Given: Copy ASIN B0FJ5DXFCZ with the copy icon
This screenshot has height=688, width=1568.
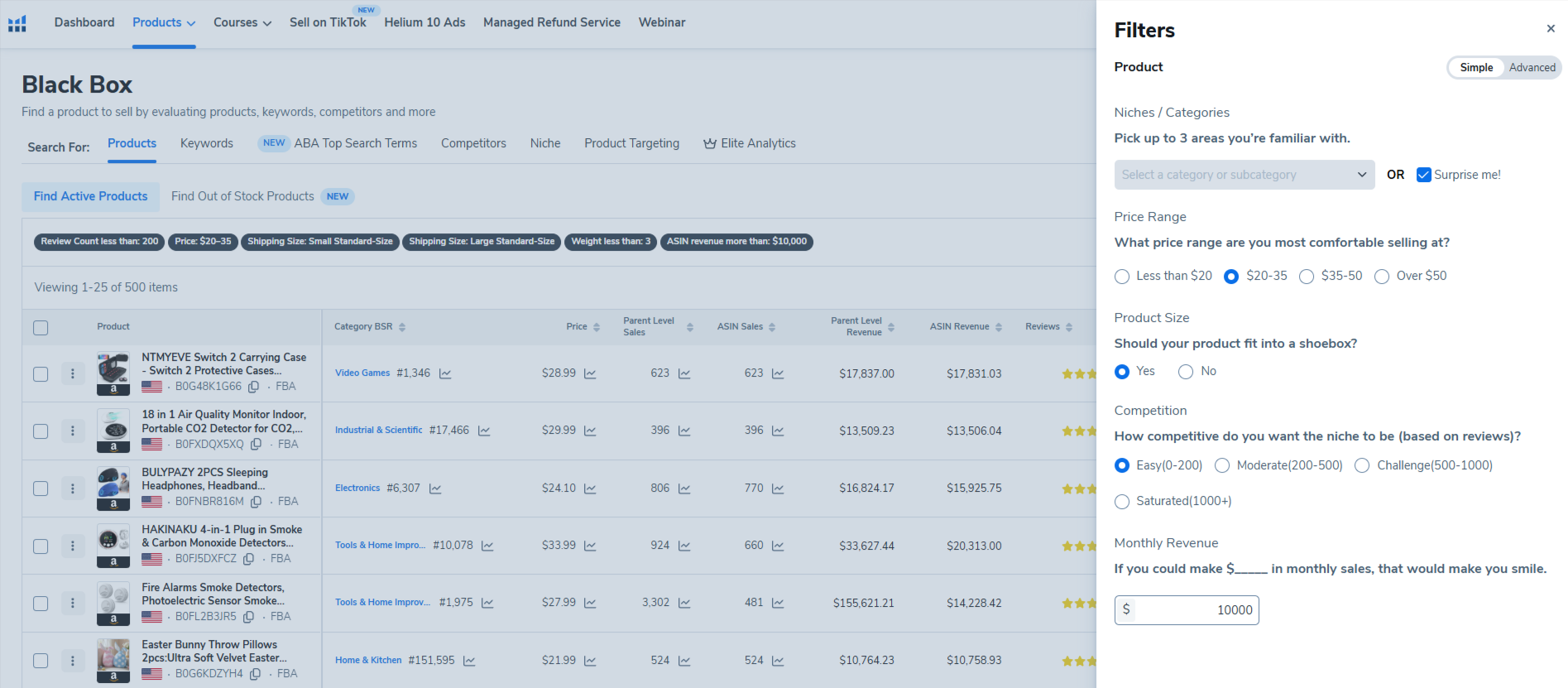Looking at the screenshot, I should pyautogui.click(x=248, y=559).
